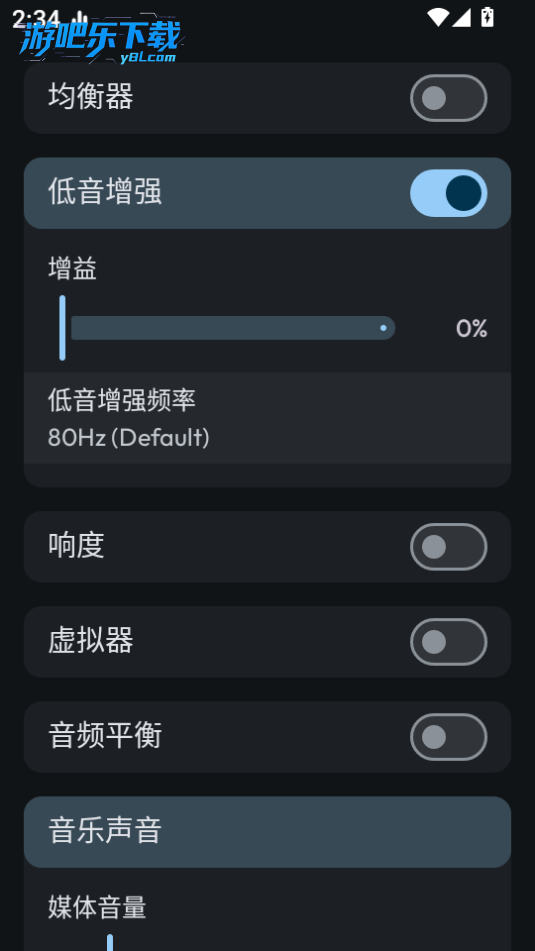Click the 均衡器 label text

pyautogui.click(x=91, y=97)
